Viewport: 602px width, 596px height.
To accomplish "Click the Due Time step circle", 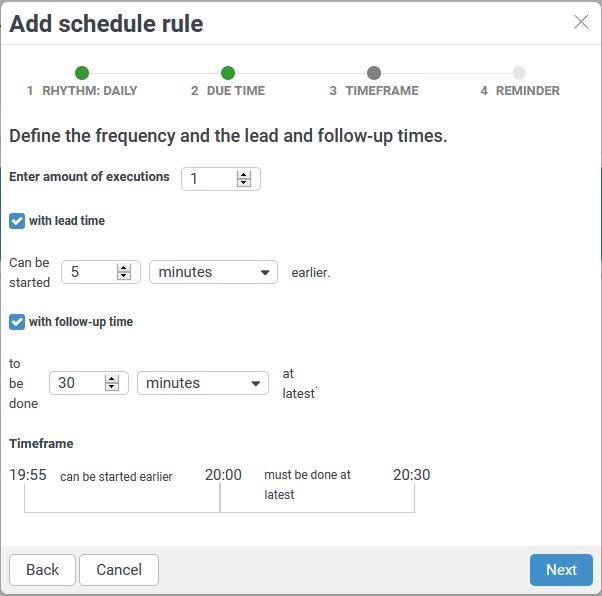I will point(228,73).
